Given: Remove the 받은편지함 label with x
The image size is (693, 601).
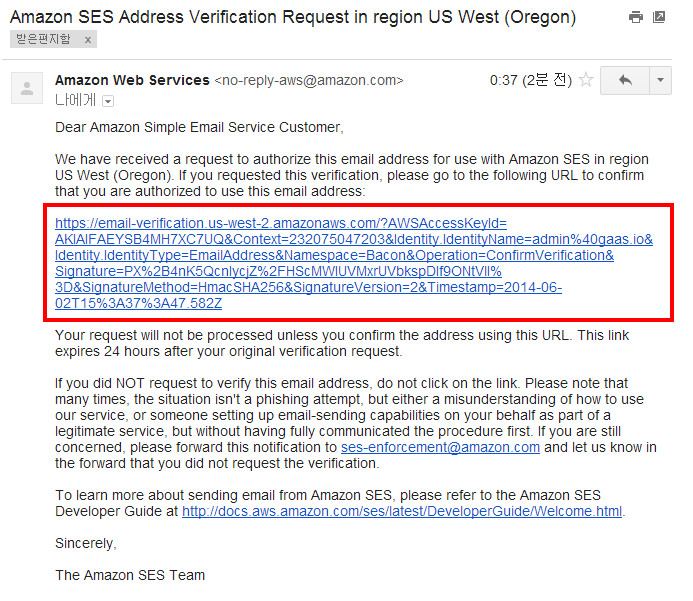Looking at the screenshot, I should 88,39.
